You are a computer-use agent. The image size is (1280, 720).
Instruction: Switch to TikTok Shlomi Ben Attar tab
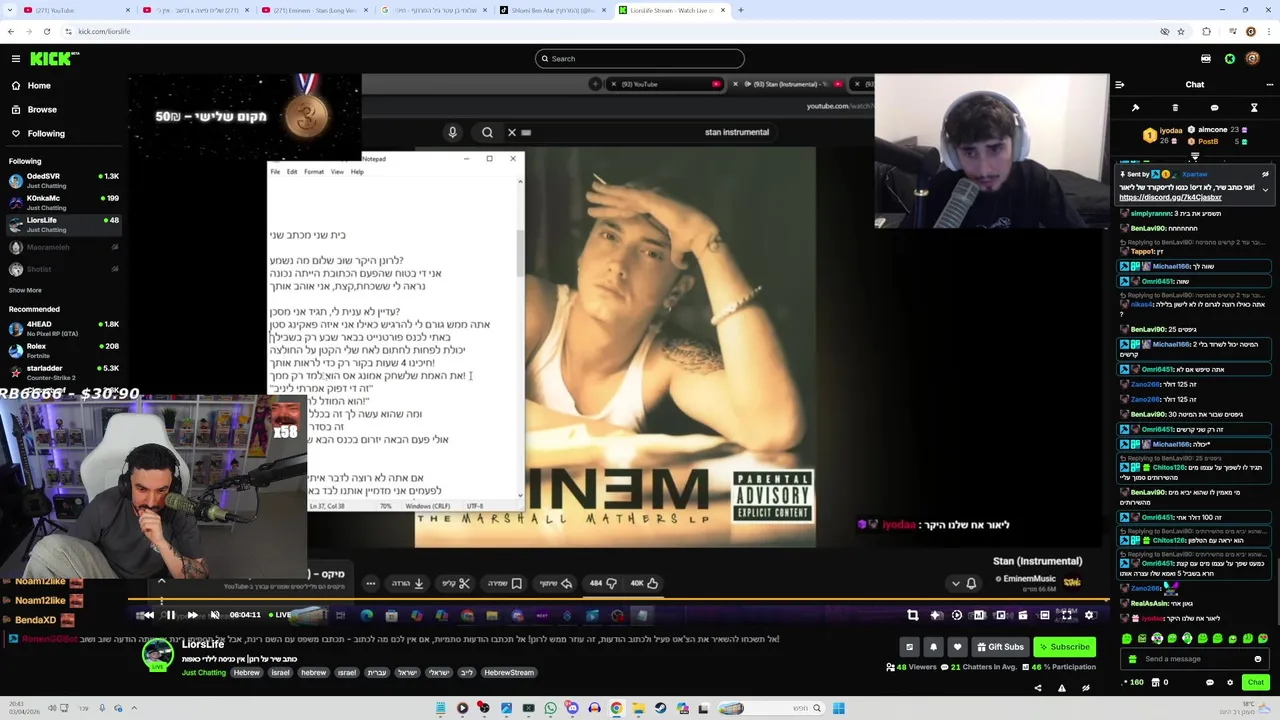coord(553,10)
